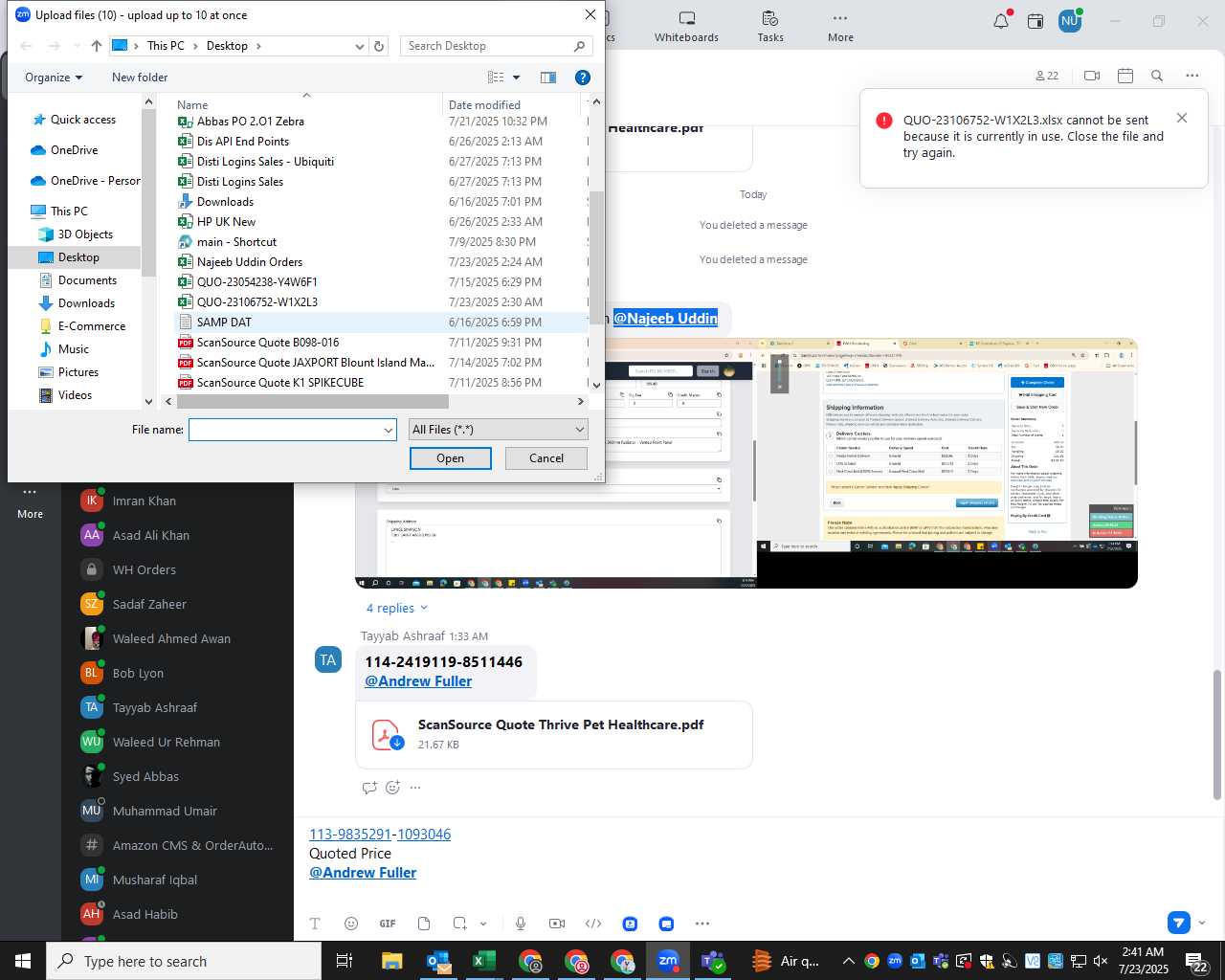
Task: Cancel the upload dialog
Action: pos(546,458)
